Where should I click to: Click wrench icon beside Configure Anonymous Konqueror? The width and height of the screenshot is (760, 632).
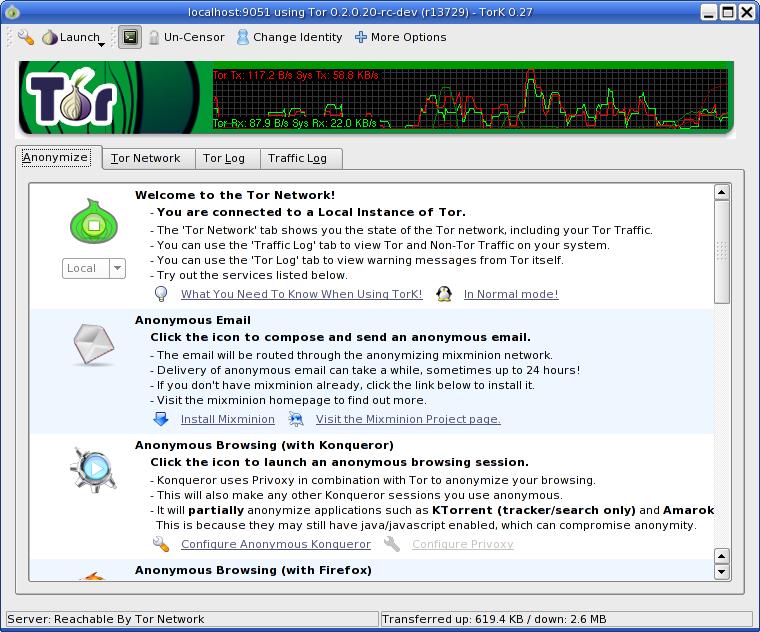click(x=161, y=544)
